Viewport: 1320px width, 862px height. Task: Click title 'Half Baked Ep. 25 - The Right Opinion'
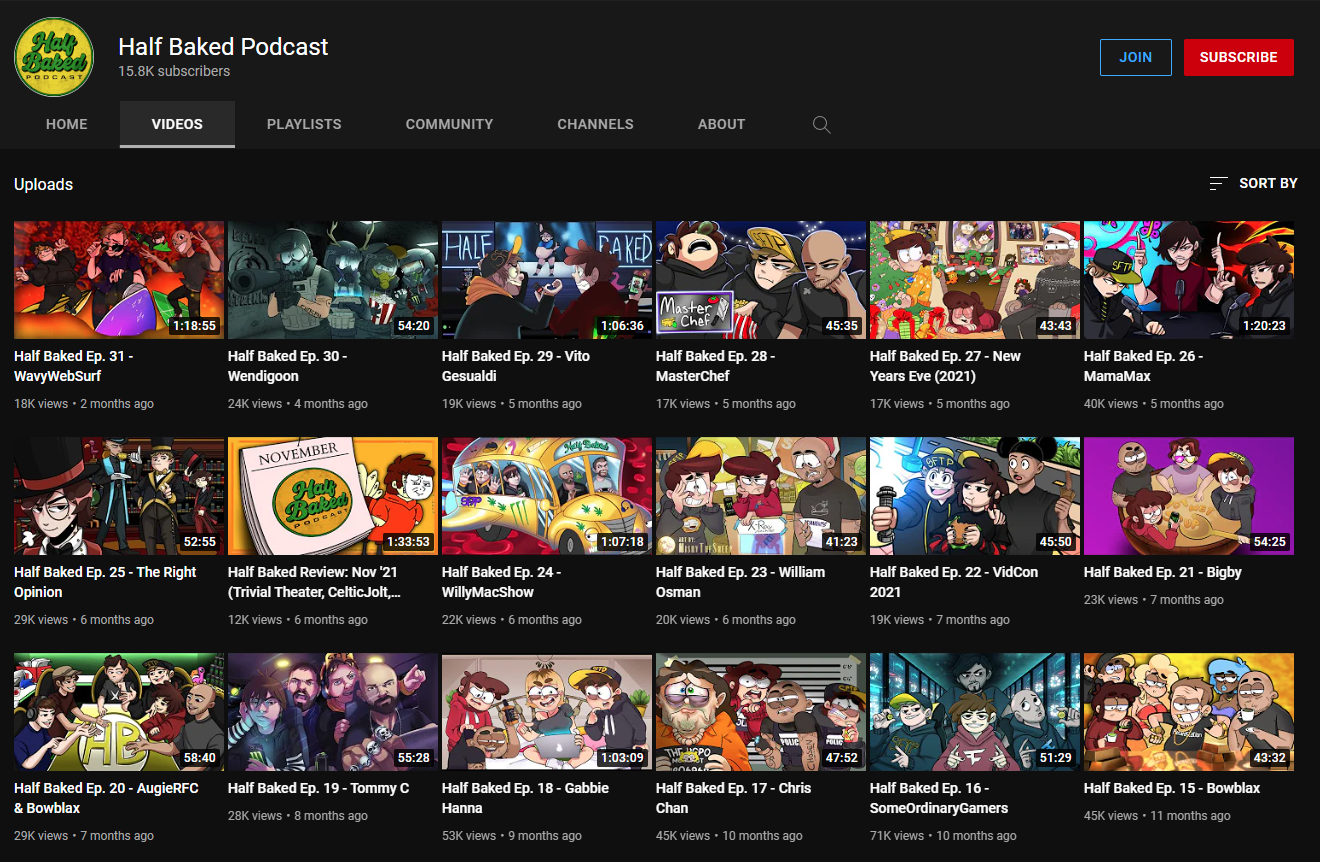click(x=105, y=582)
